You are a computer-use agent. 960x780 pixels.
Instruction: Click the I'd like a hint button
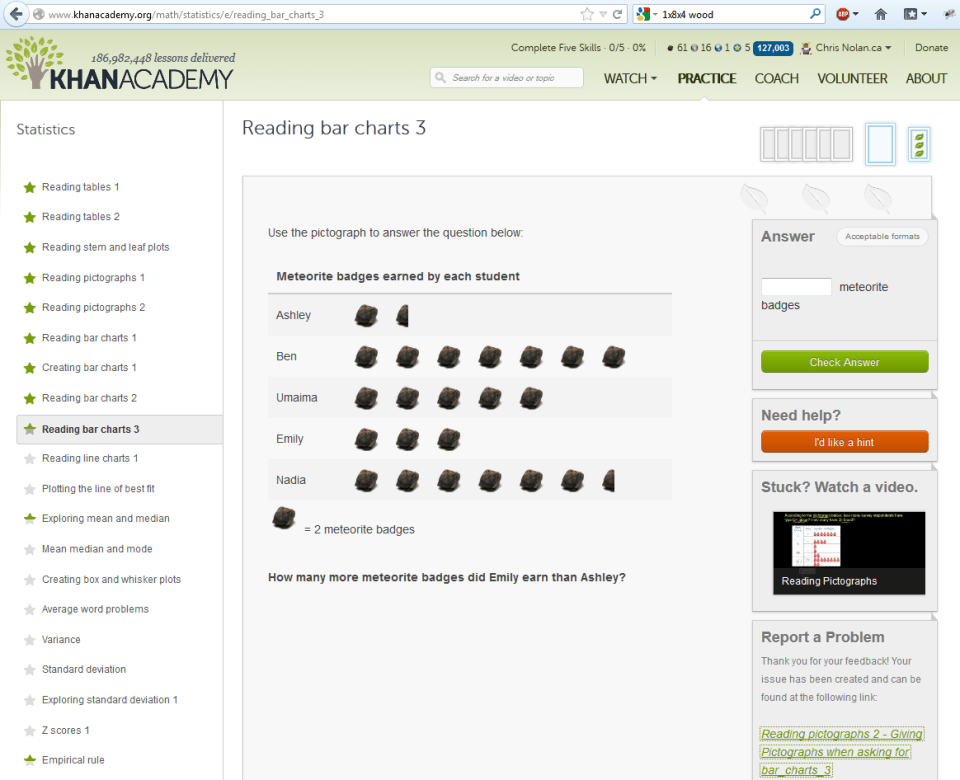(x=844, y=442)
